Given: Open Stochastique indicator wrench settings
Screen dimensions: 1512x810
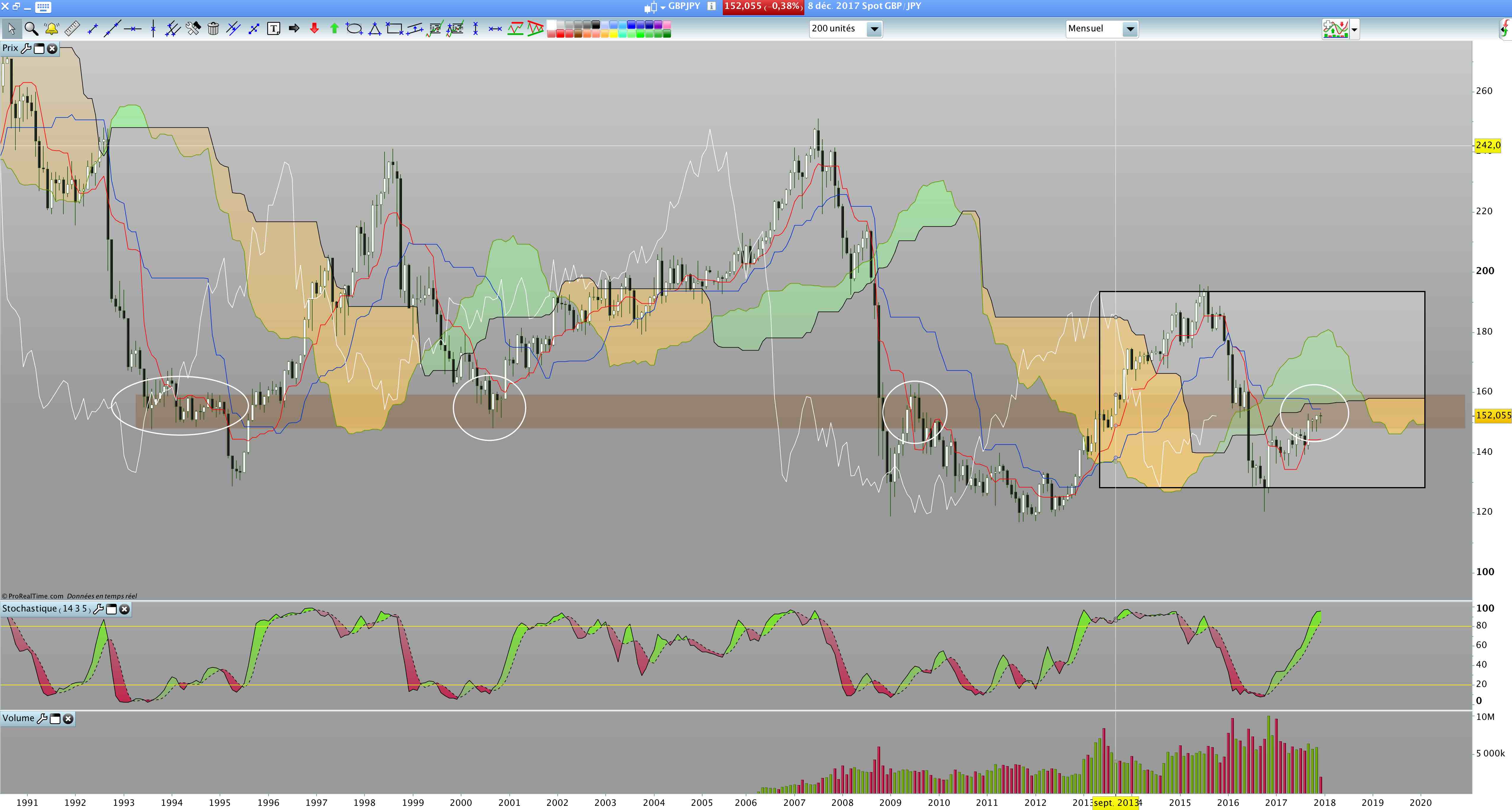Looking at the screenshot, I should [99, 609].
